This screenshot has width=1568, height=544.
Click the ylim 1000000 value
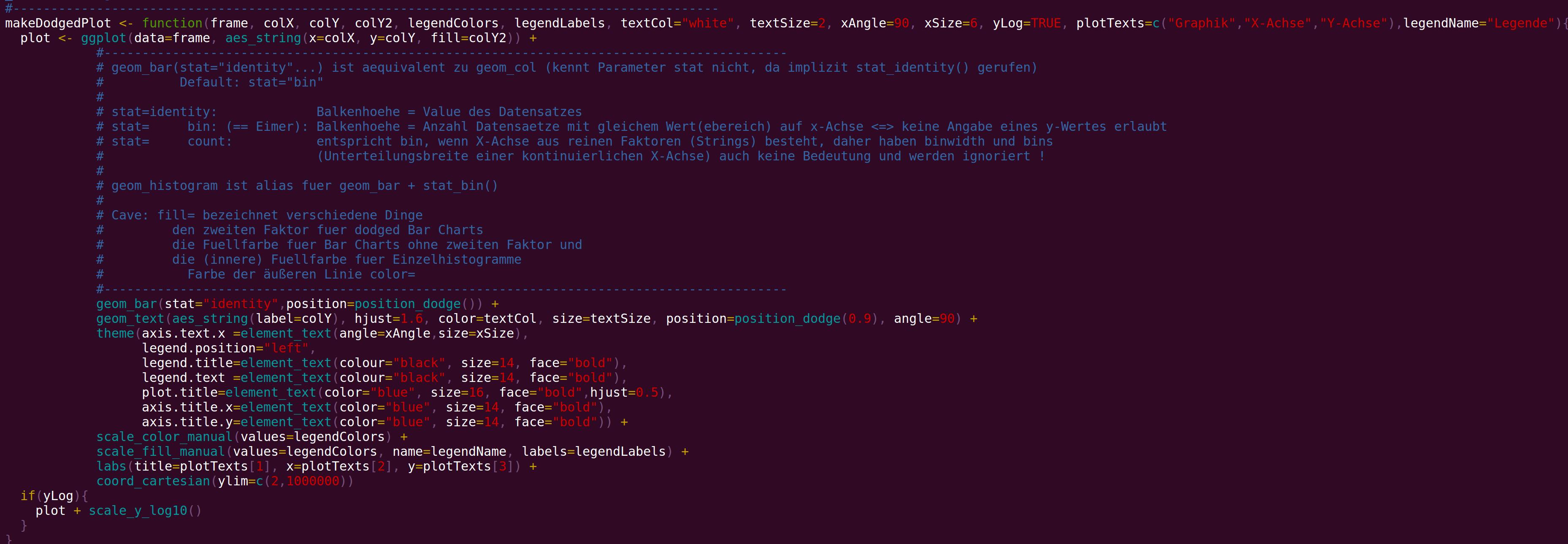tap(313, 481)
